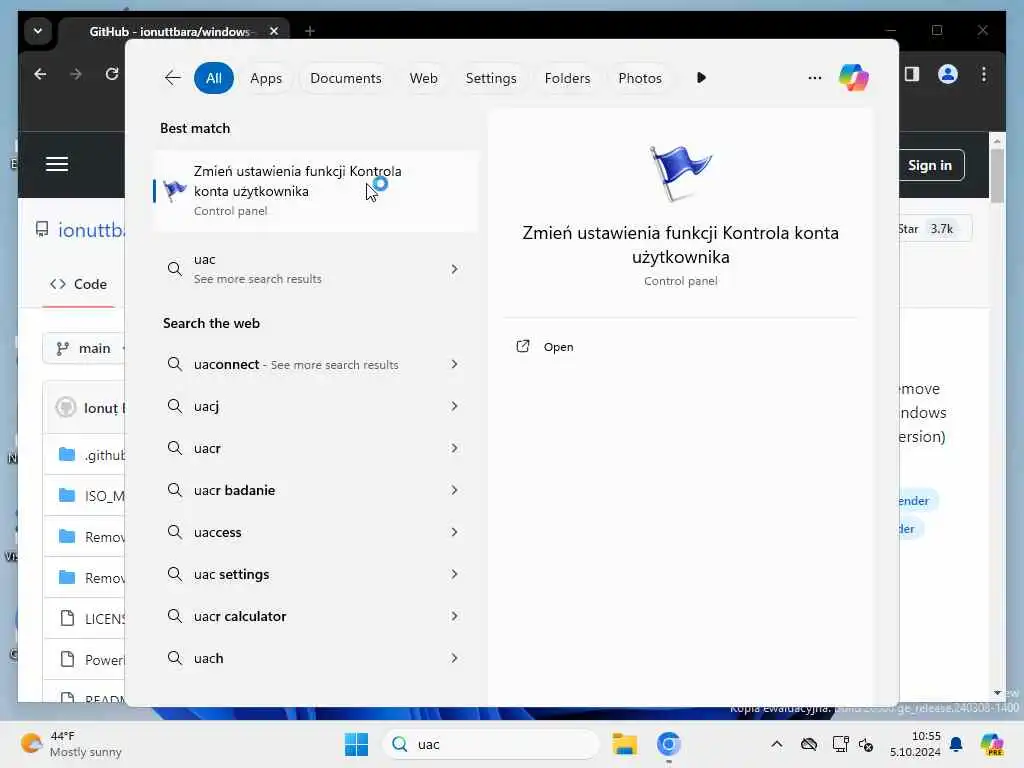
Task: Click Open in the preview pane
Action: coord(558,347)
